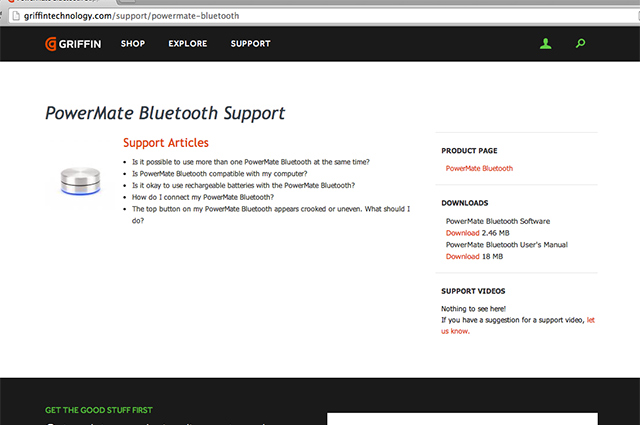Click the 'PowerMate Bluetooth Support' page title

tap(165, 113)
